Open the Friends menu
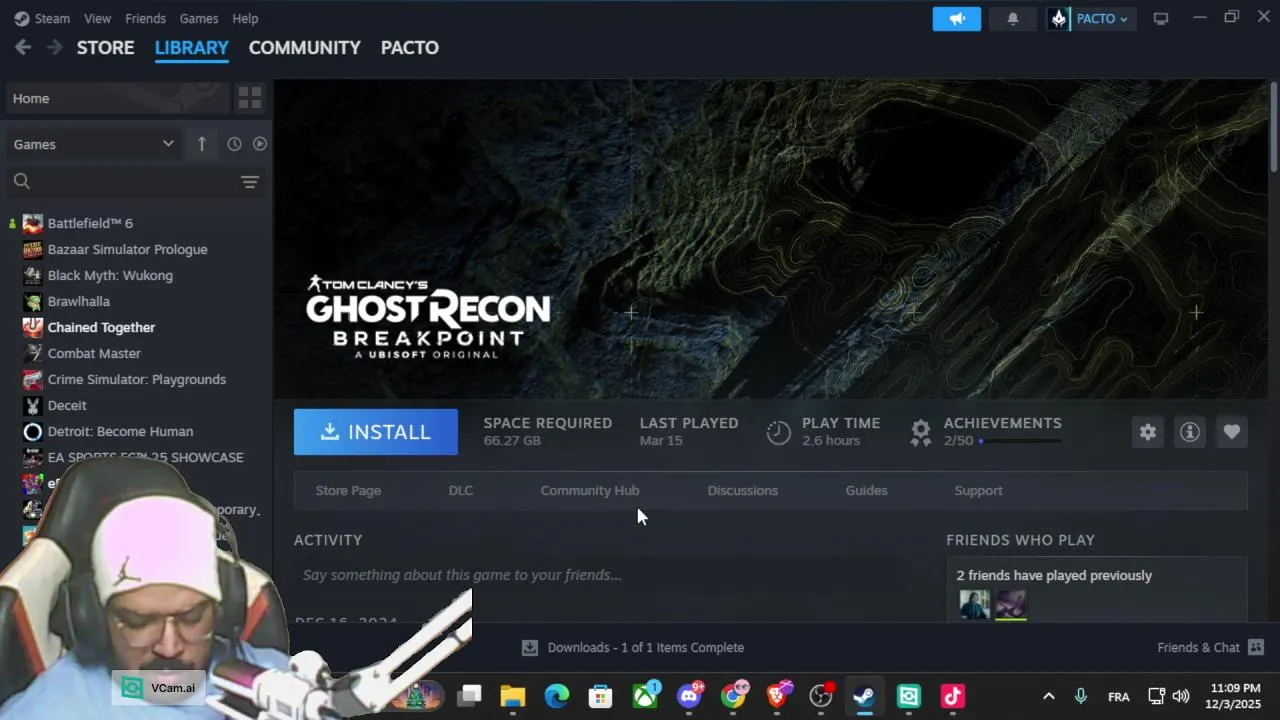Screen dimensions: 1280x720 tap(146, 18)
